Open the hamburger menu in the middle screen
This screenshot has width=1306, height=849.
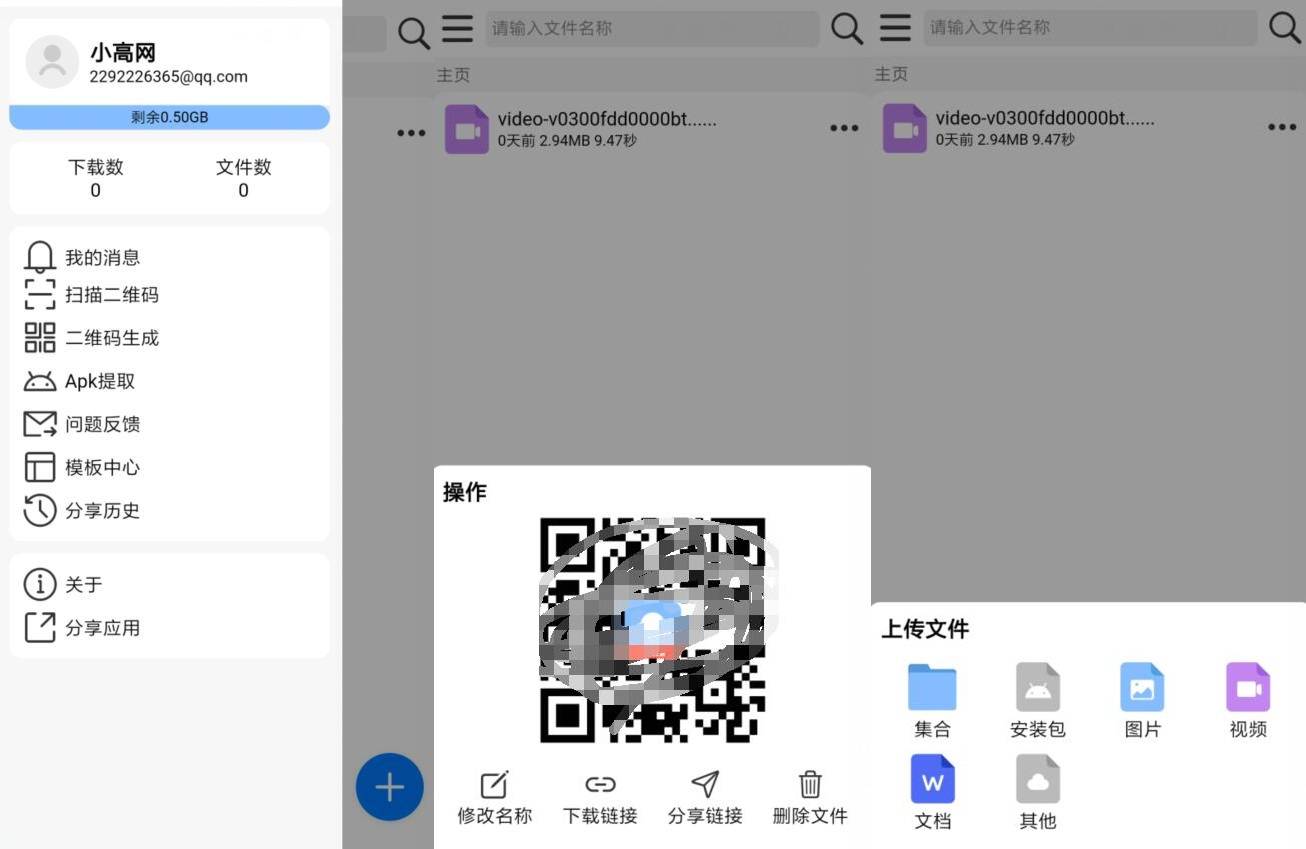457,28
